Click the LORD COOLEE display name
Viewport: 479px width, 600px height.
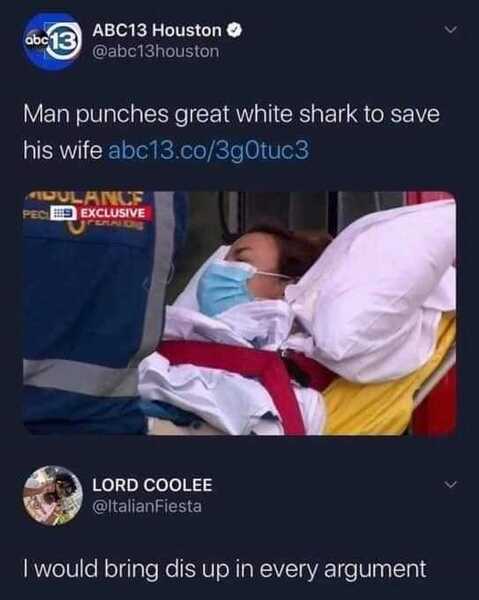(152, 485)
